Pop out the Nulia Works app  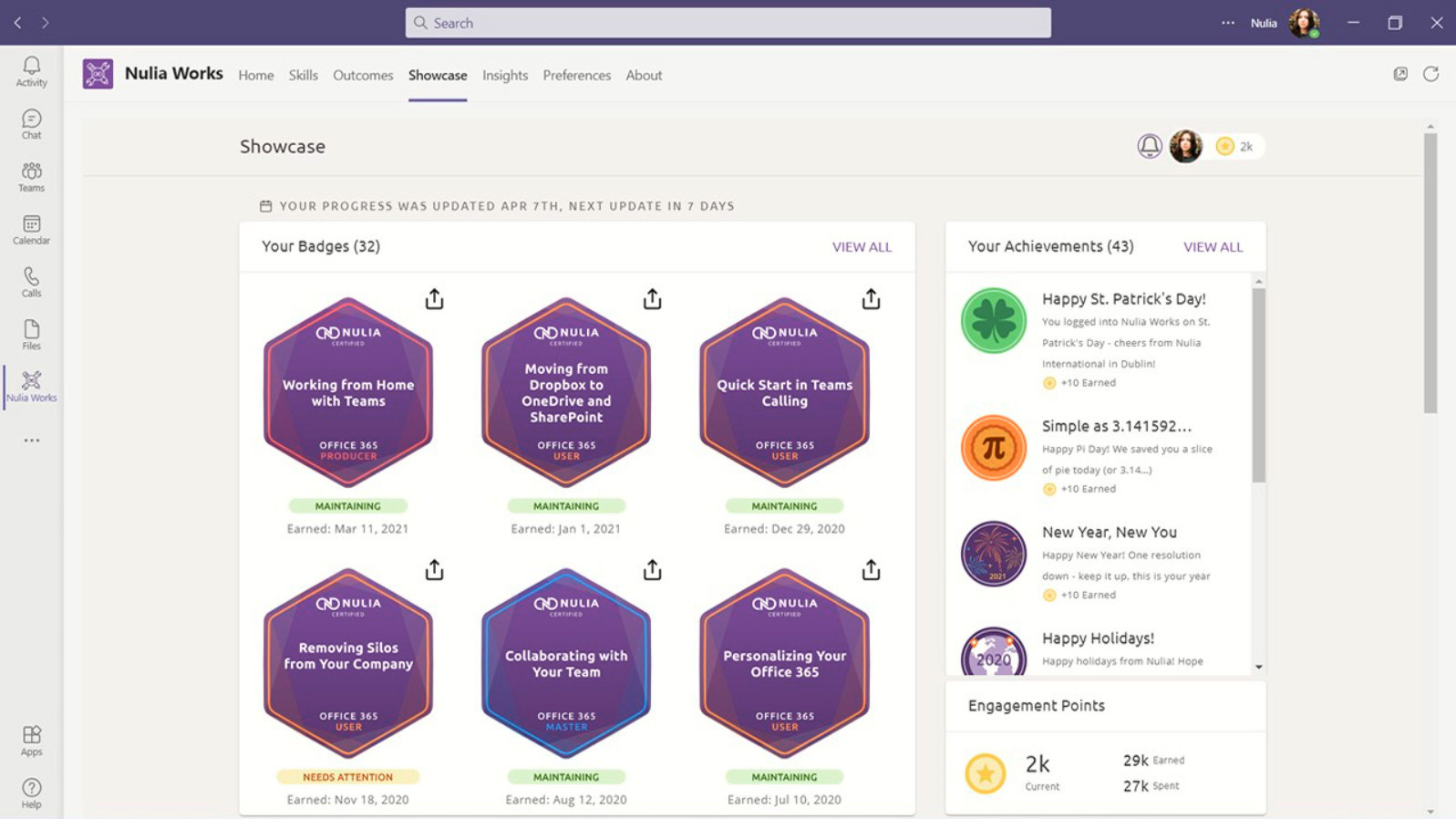click(1400, 74)
